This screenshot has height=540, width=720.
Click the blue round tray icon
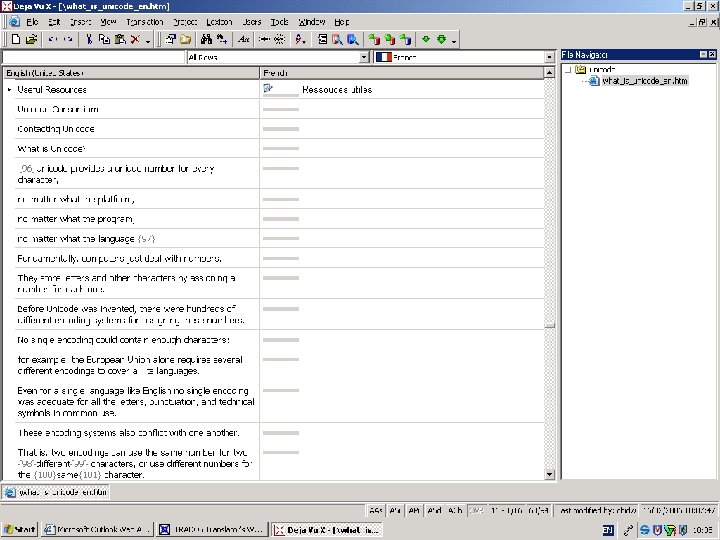(x=645, y=530)
